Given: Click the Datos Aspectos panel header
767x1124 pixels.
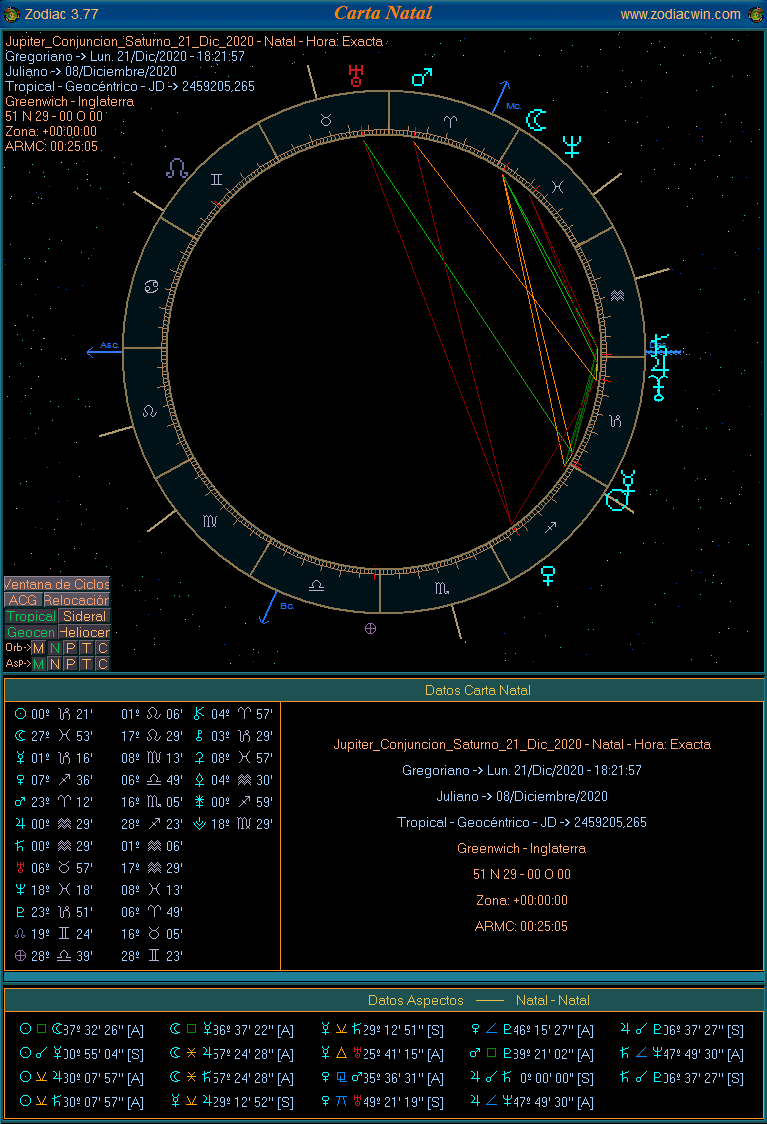Looking at the screenshot, I should [x=479, y=1000].
